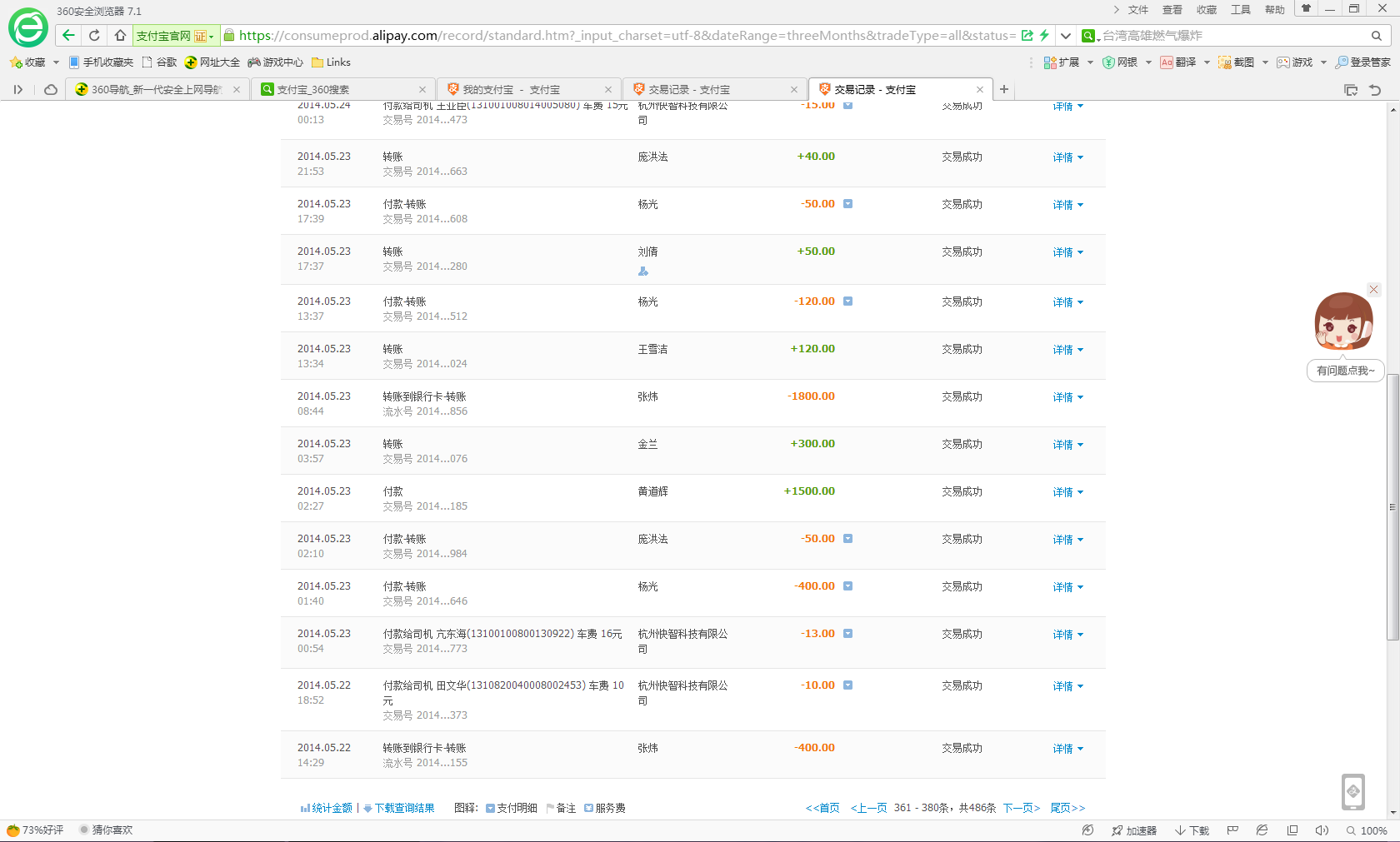Click the 统计金额 link
1400x842 pixels.
[x=331, y=808]
